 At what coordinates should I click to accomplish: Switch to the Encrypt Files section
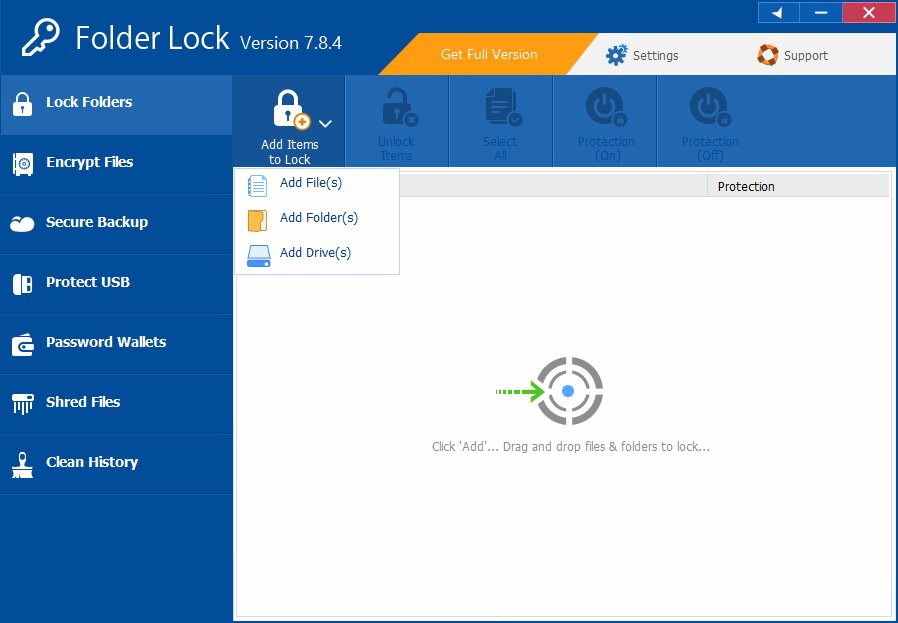coord(116,164)
